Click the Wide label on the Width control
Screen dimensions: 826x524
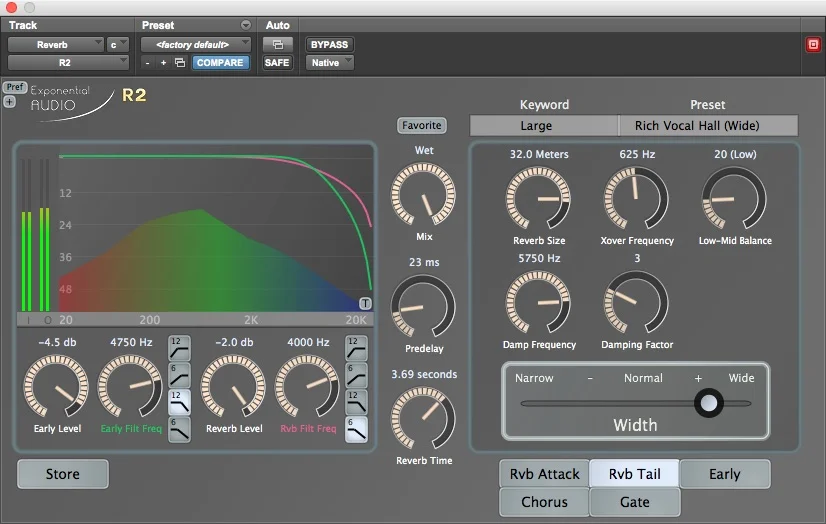741,378
